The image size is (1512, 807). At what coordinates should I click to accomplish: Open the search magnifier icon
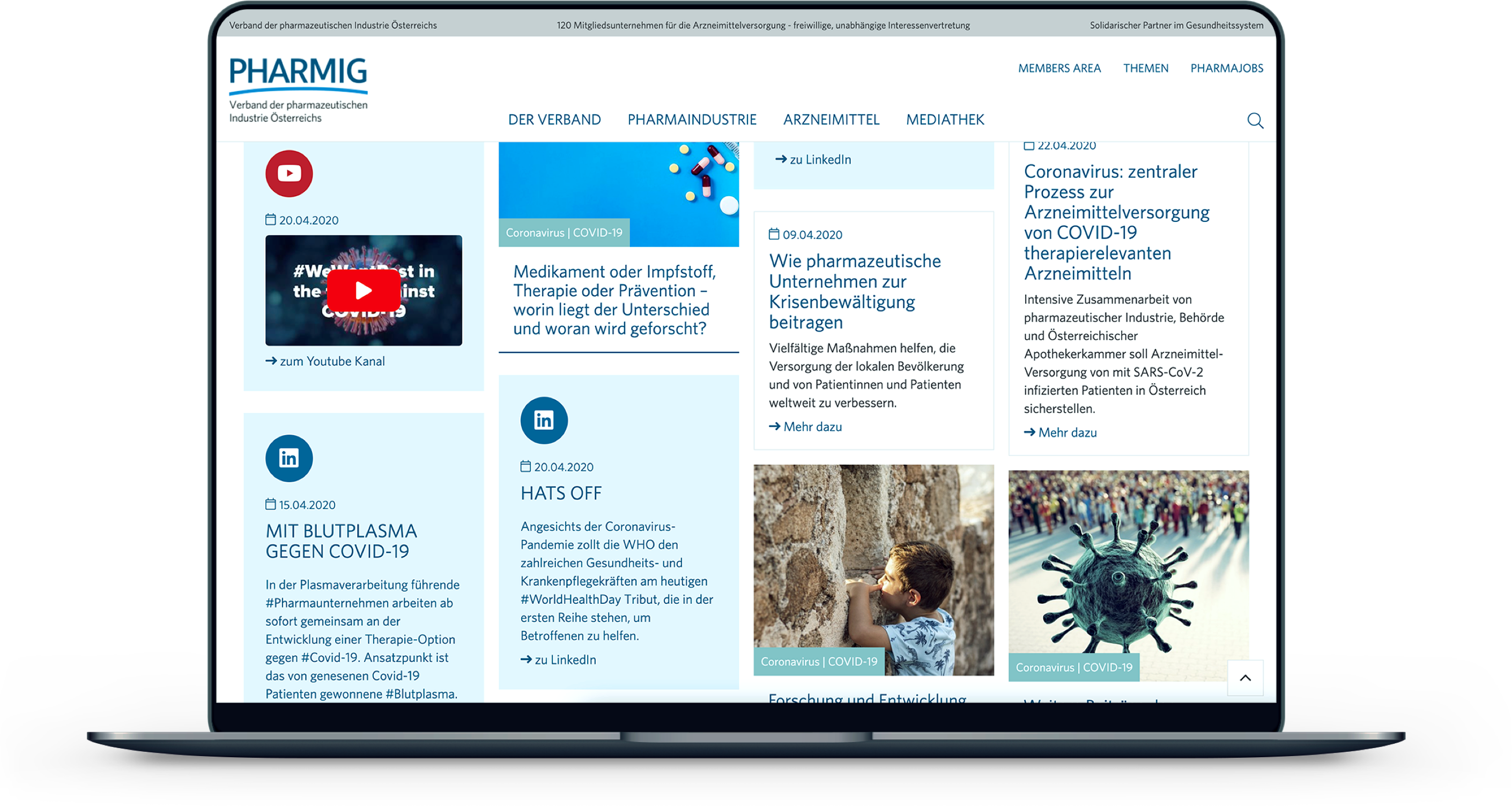click(1254, 120)
